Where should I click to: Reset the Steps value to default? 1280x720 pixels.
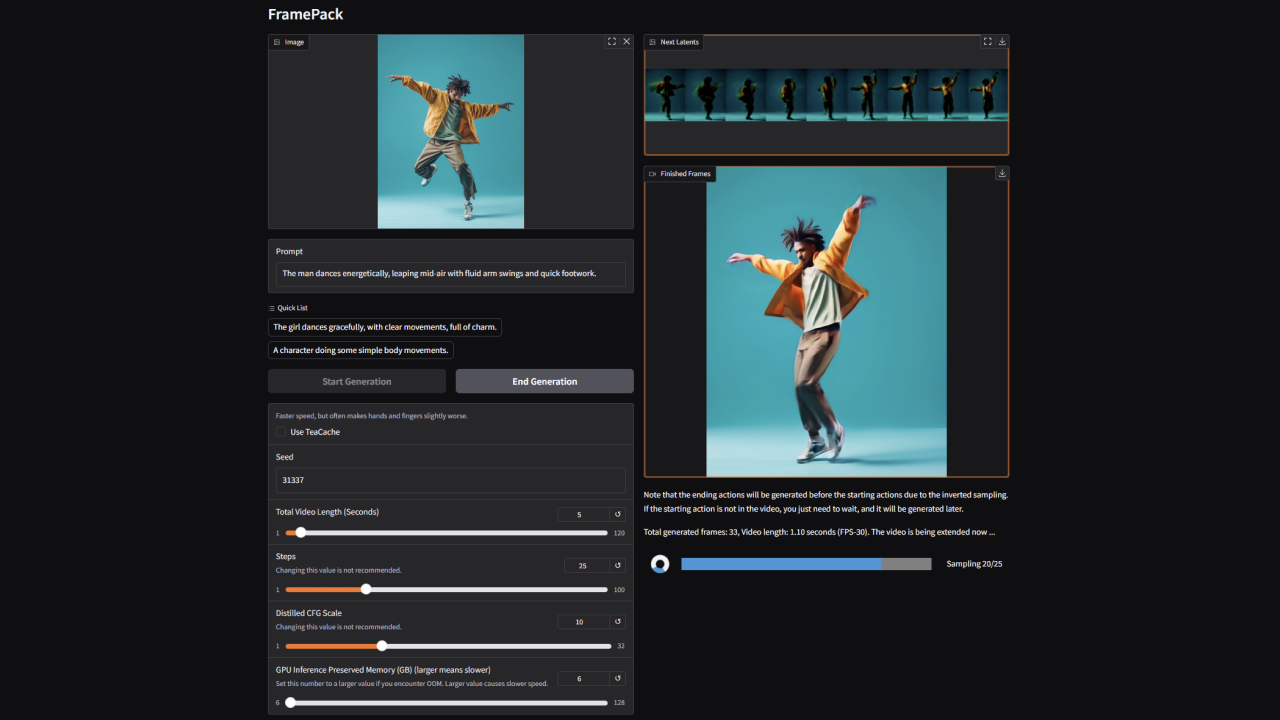618,565
